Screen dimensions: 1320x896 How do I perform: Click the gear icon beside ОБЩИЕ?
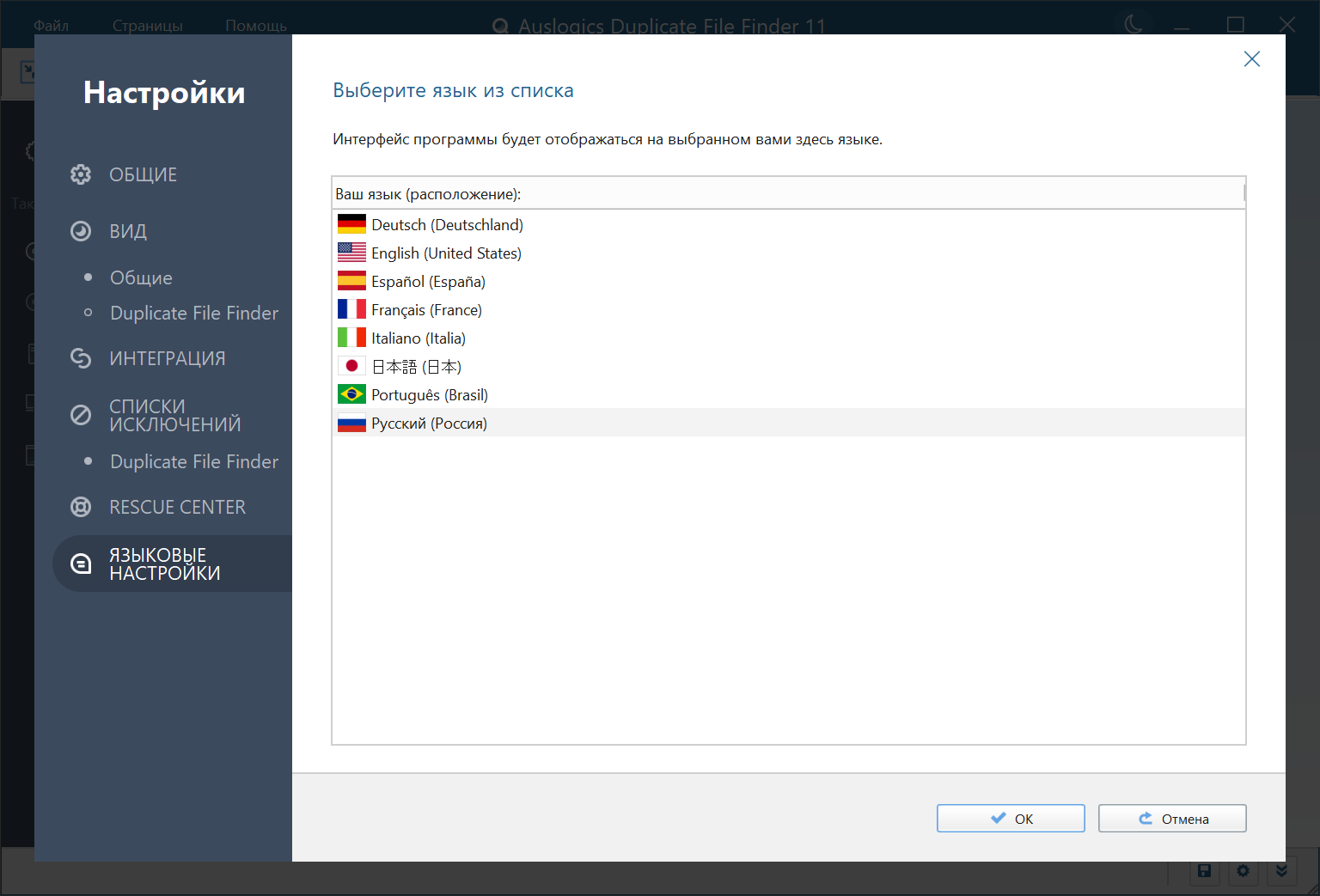coord(81,174)
